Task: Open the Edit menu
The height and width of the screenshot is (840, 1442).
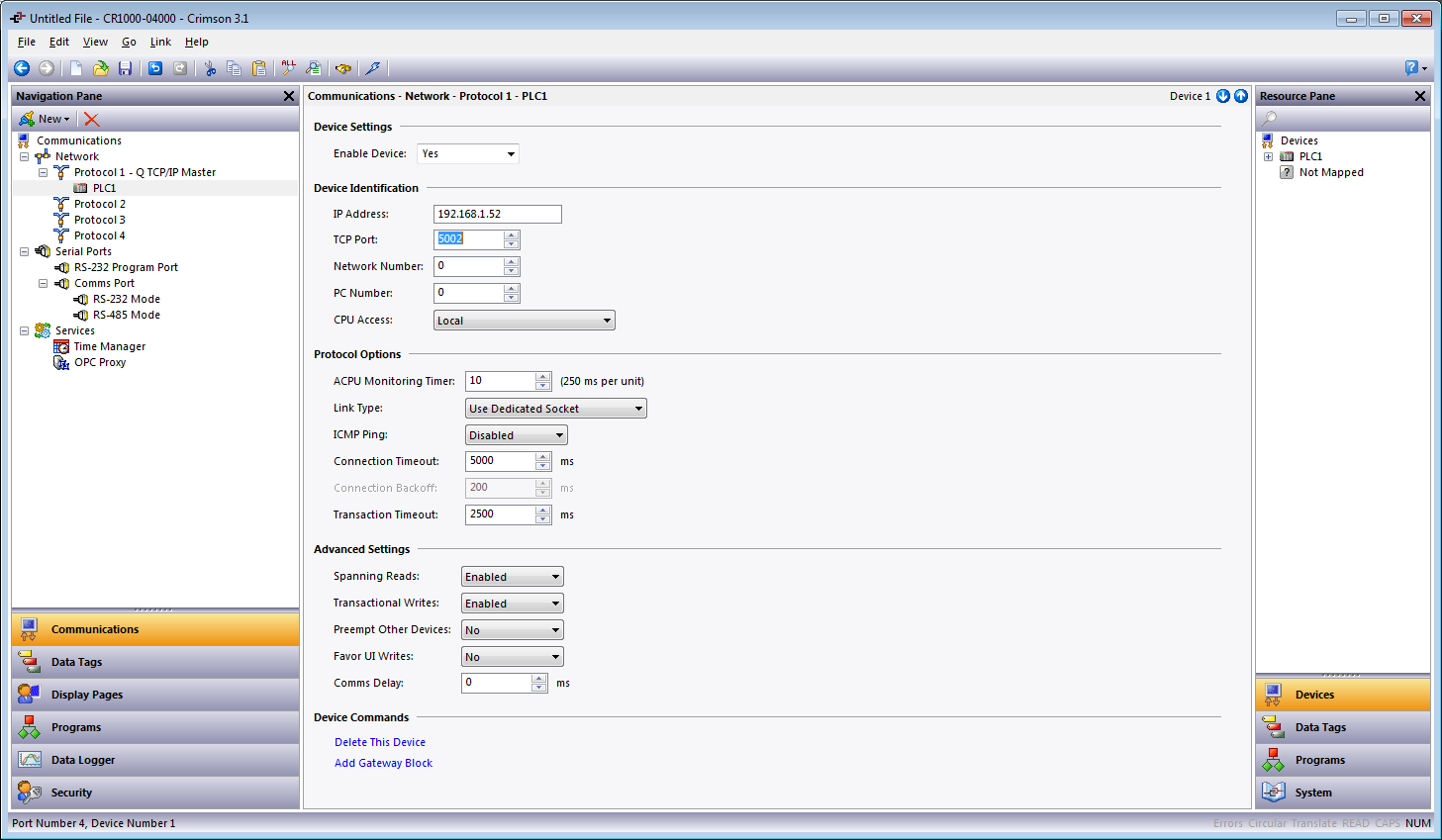Action: [x=59, y=42]
